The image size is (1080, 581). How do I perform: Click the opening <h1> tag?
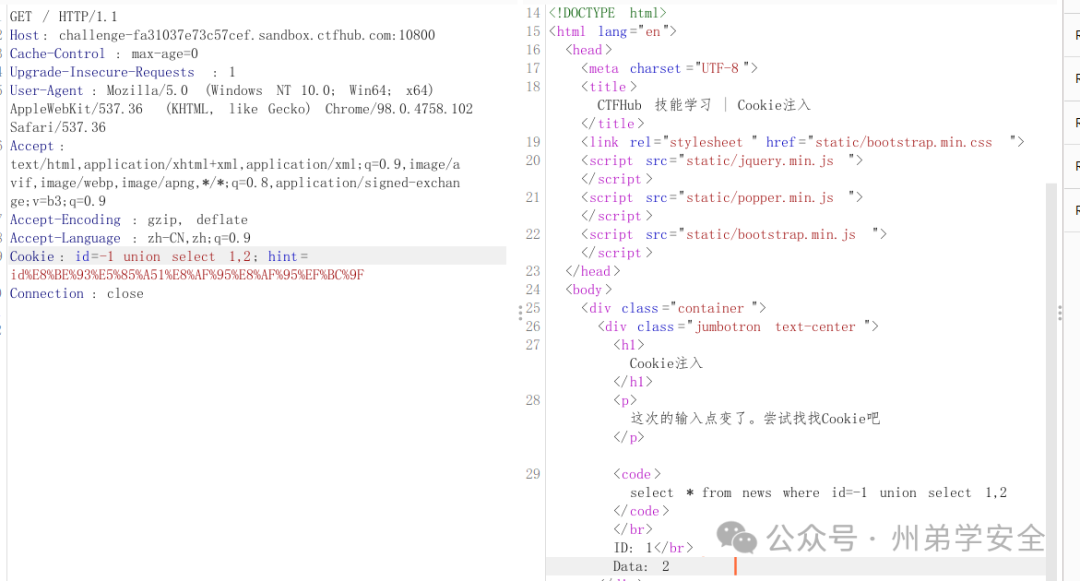click(629, 345)
